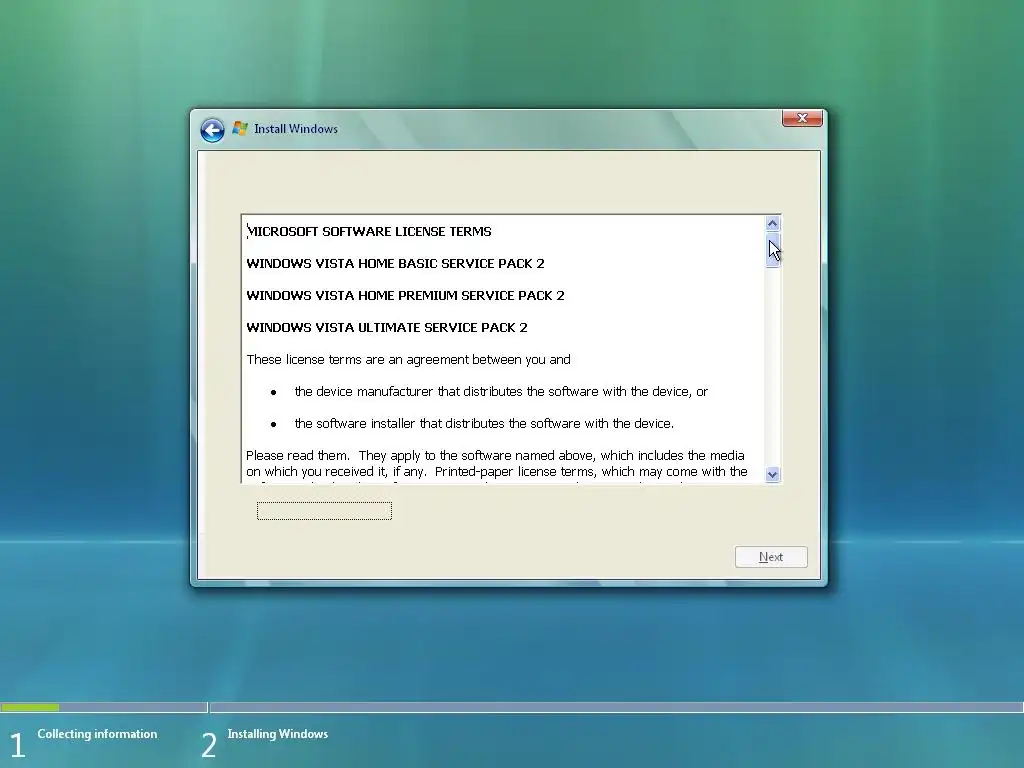Screen dimensions: 1024x768
Task: Click 'These license terms are an agreement' sentence
Action: pos(408,359)
